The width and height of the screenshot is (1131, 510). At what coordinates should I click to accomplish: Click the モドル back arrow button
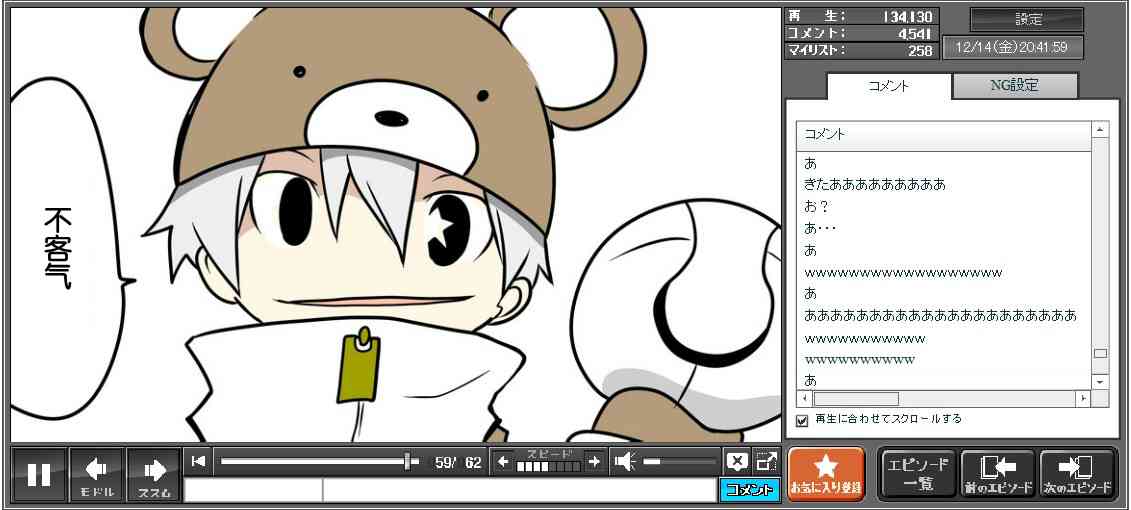[96, 474]
